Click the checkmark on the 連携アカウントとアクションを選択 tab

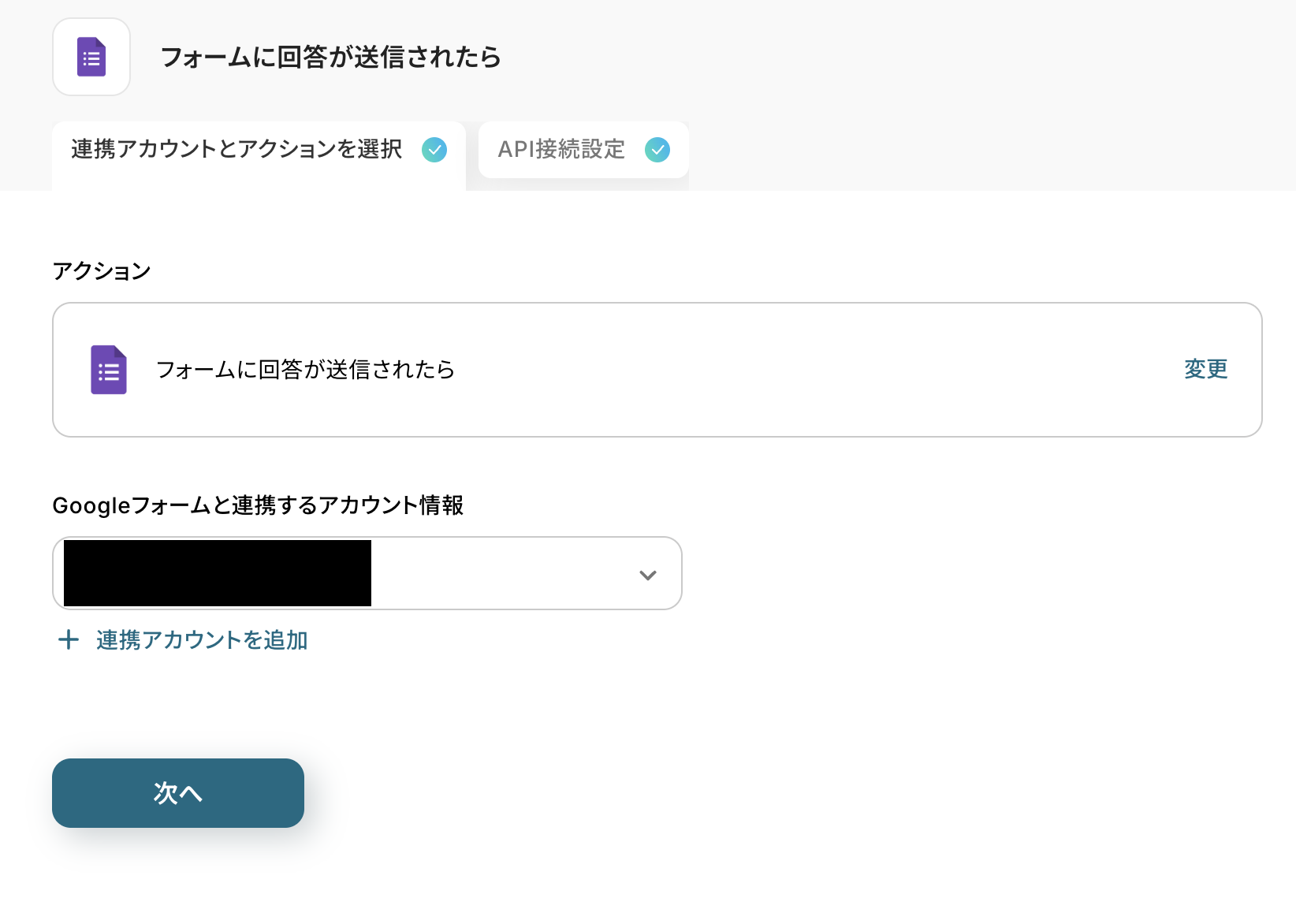coord(434,150)
